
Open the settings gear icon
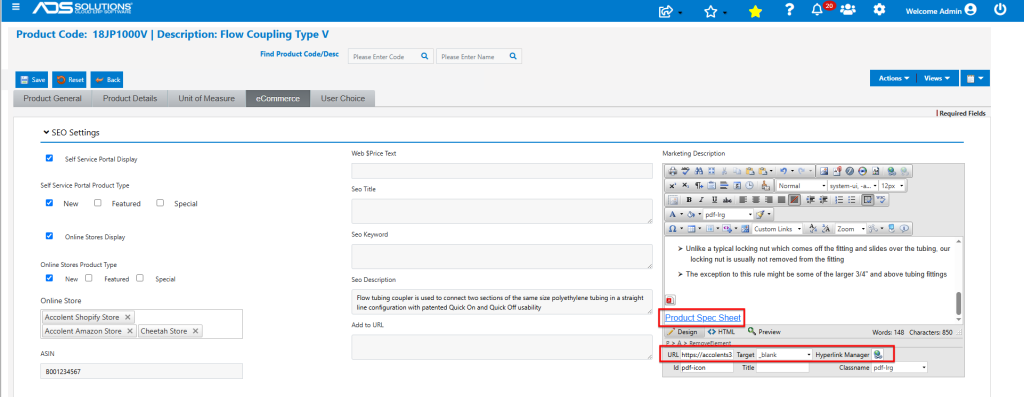pos(880,10)
